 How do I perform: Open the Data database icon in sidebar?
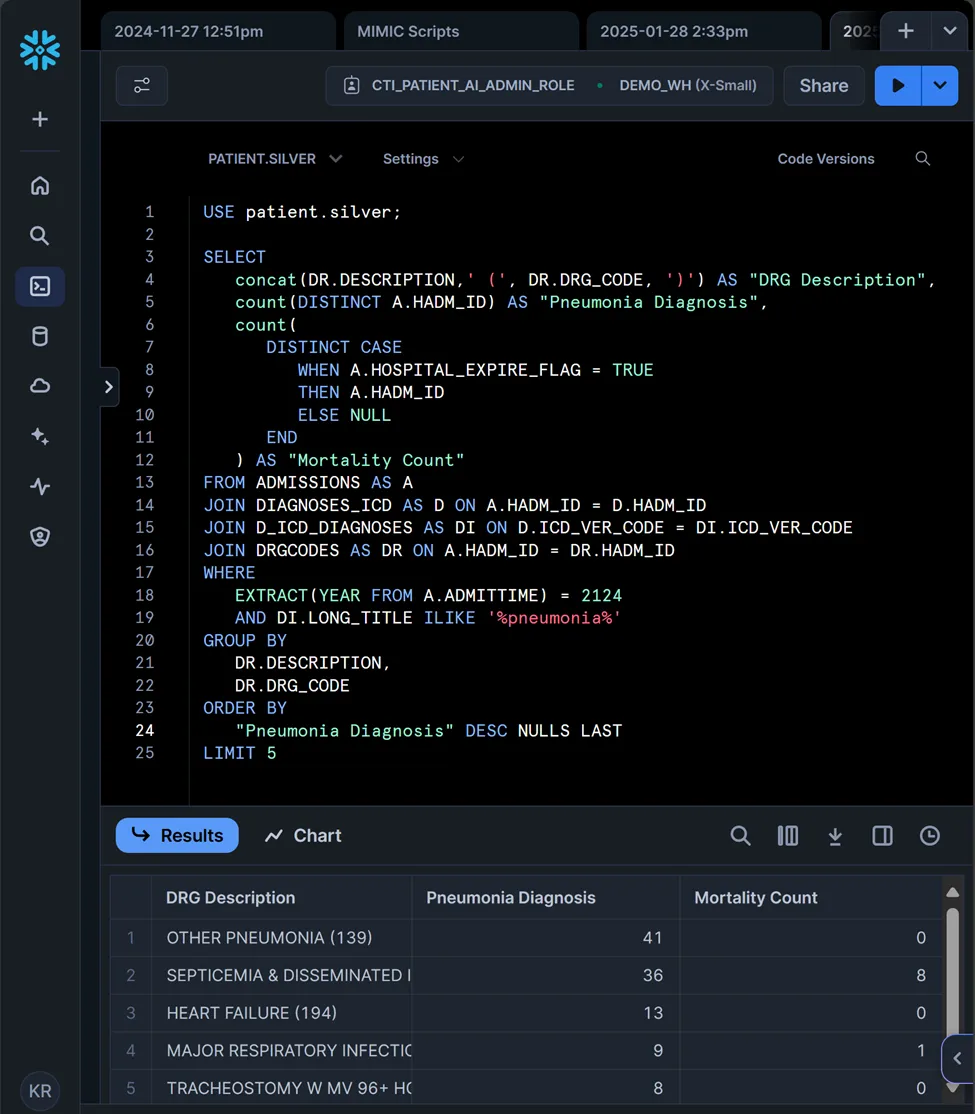[40, 336]
